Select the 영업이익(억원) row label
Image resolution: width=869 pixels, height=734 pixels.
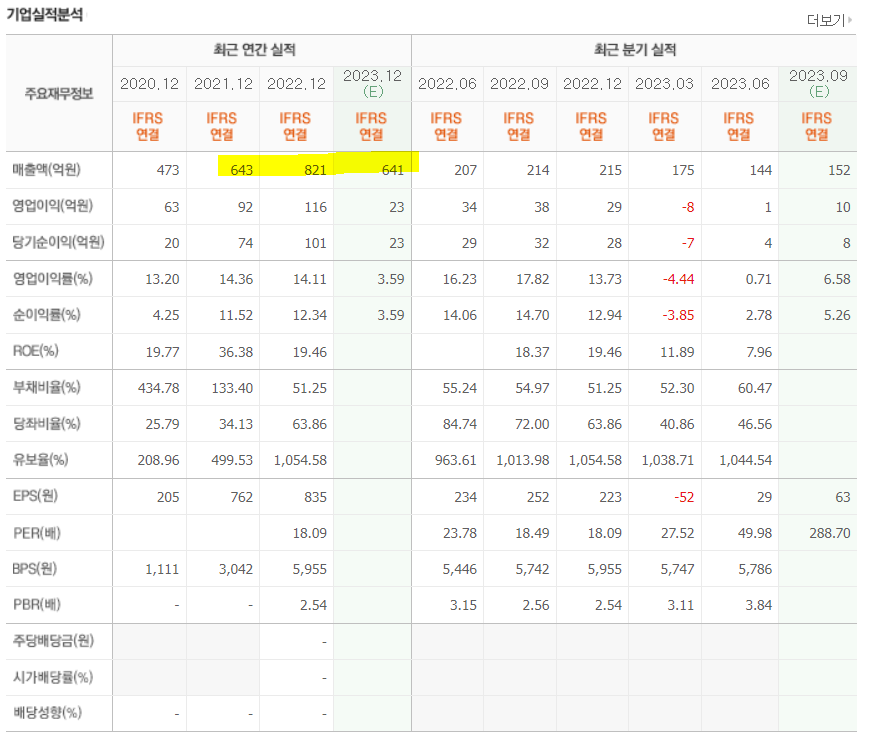53,206
